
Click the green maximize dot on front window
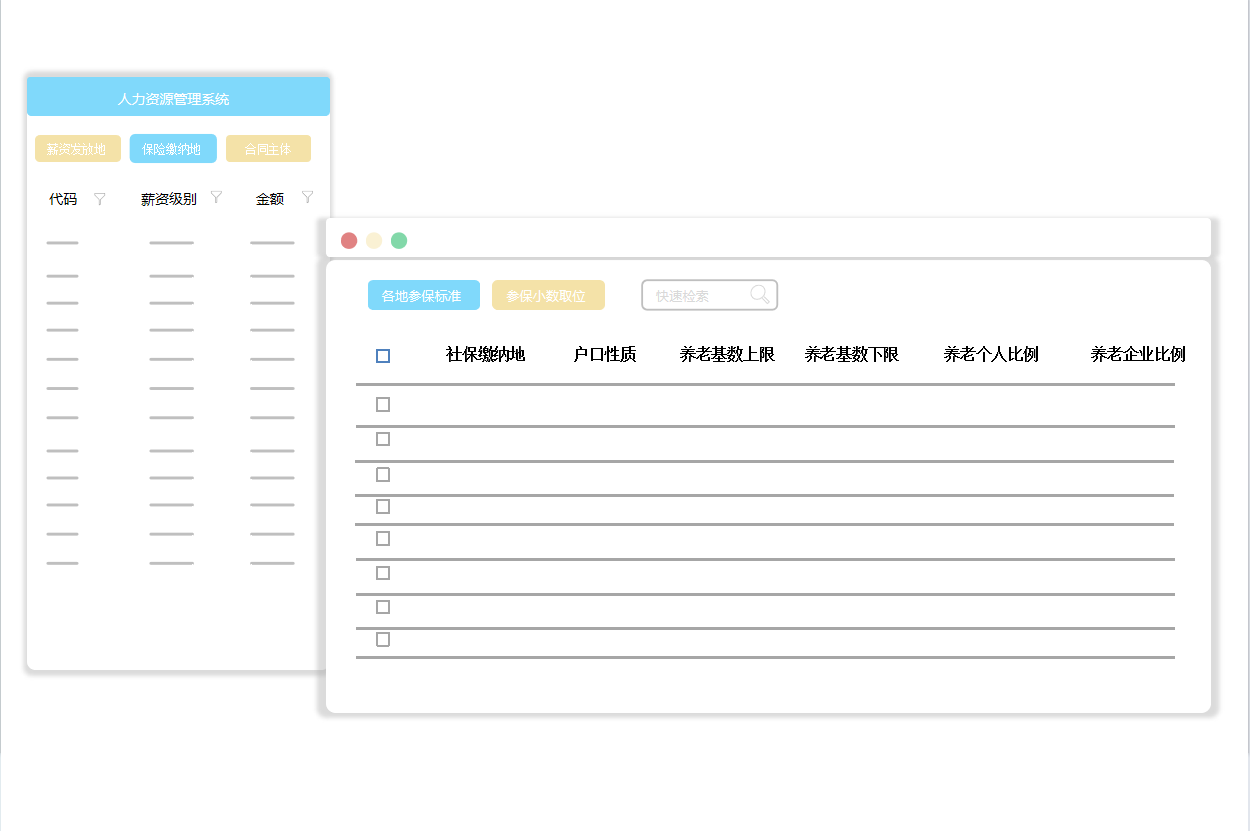(399, 240)
